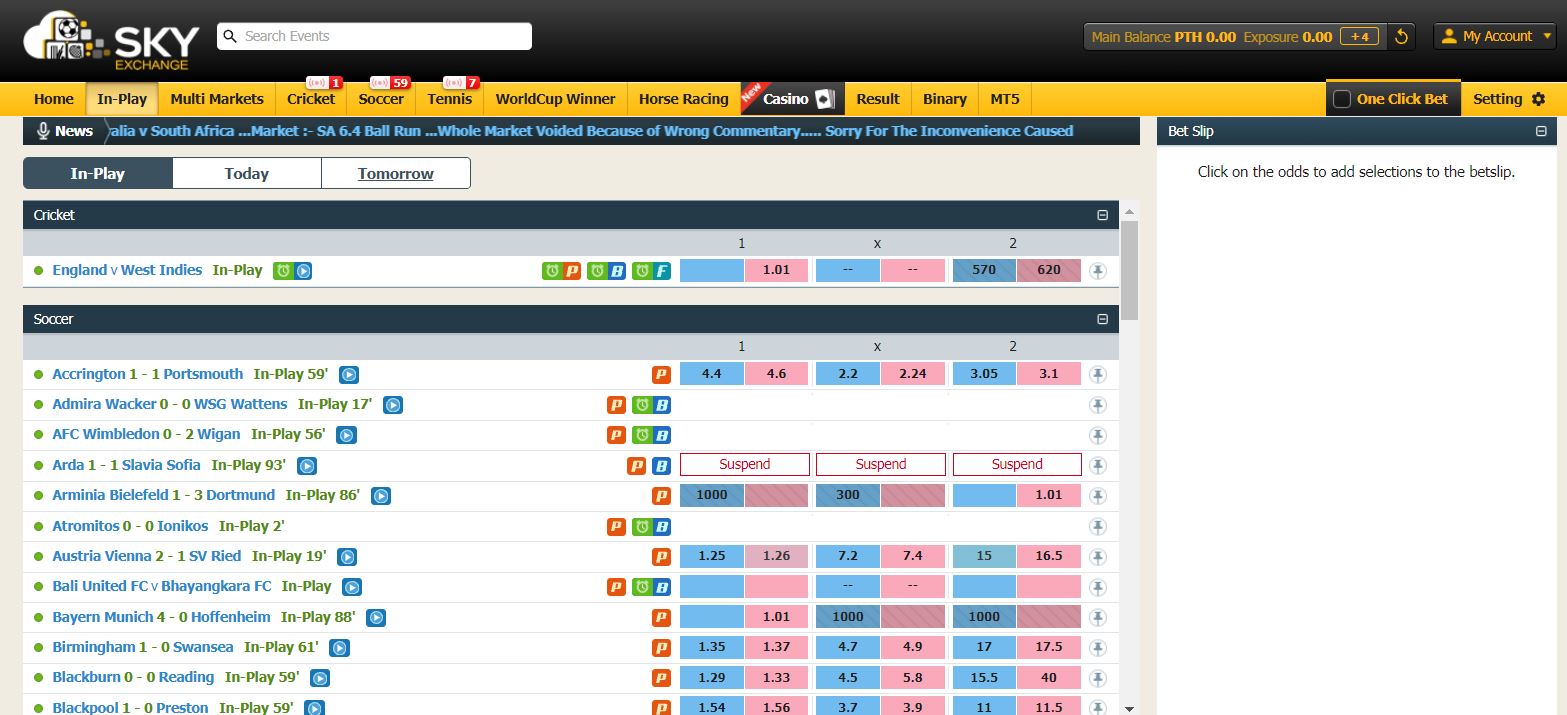Click the Premium P icon for Bayern Munich

(x=661, y=618)
